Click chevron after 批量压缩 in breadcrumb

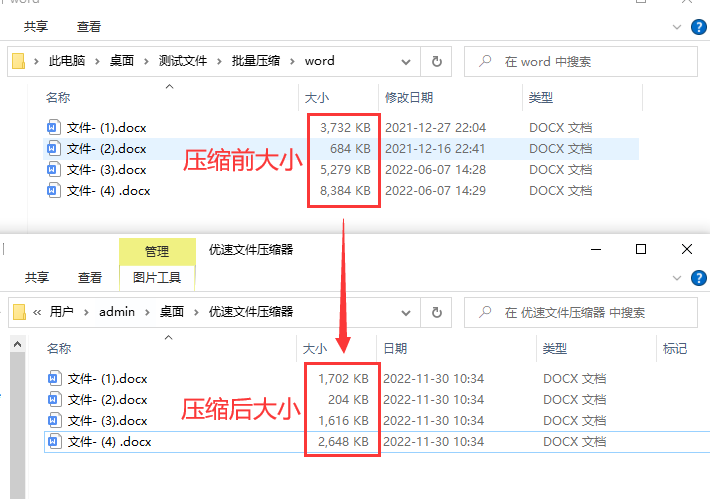click(x=293, y=61)
